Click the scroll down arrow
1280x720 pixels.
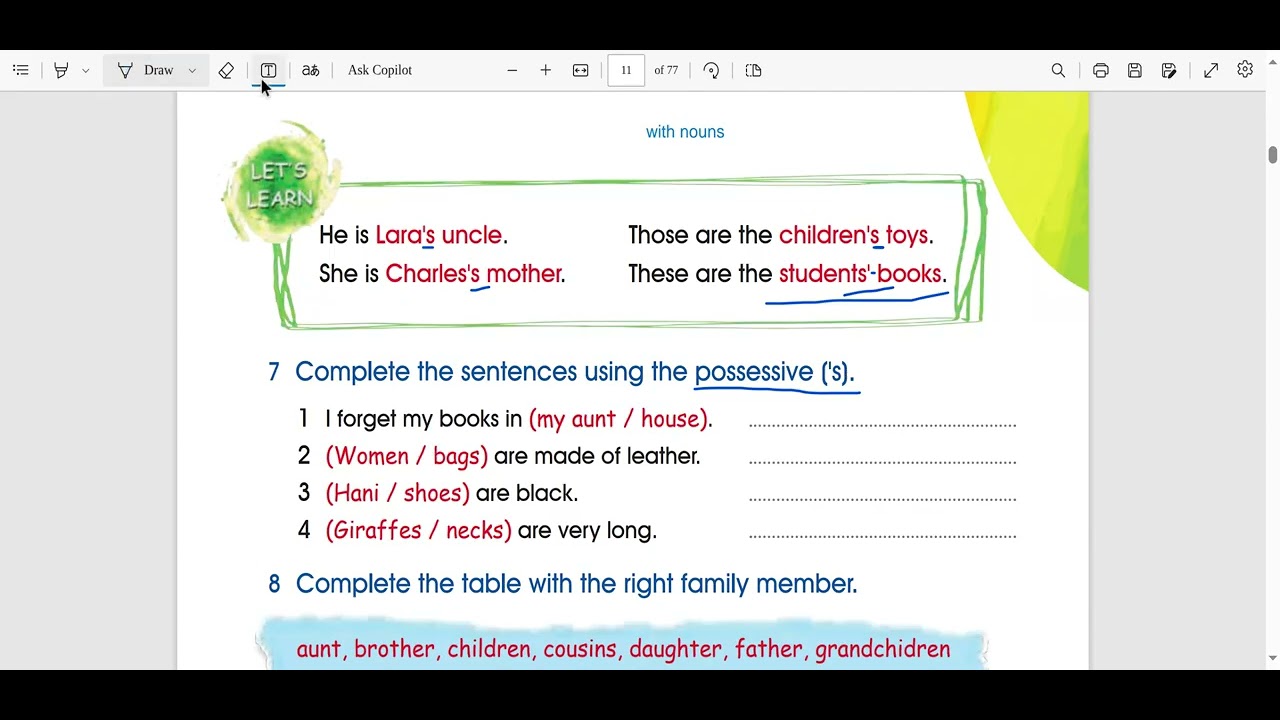click(x=1272, y=658)
